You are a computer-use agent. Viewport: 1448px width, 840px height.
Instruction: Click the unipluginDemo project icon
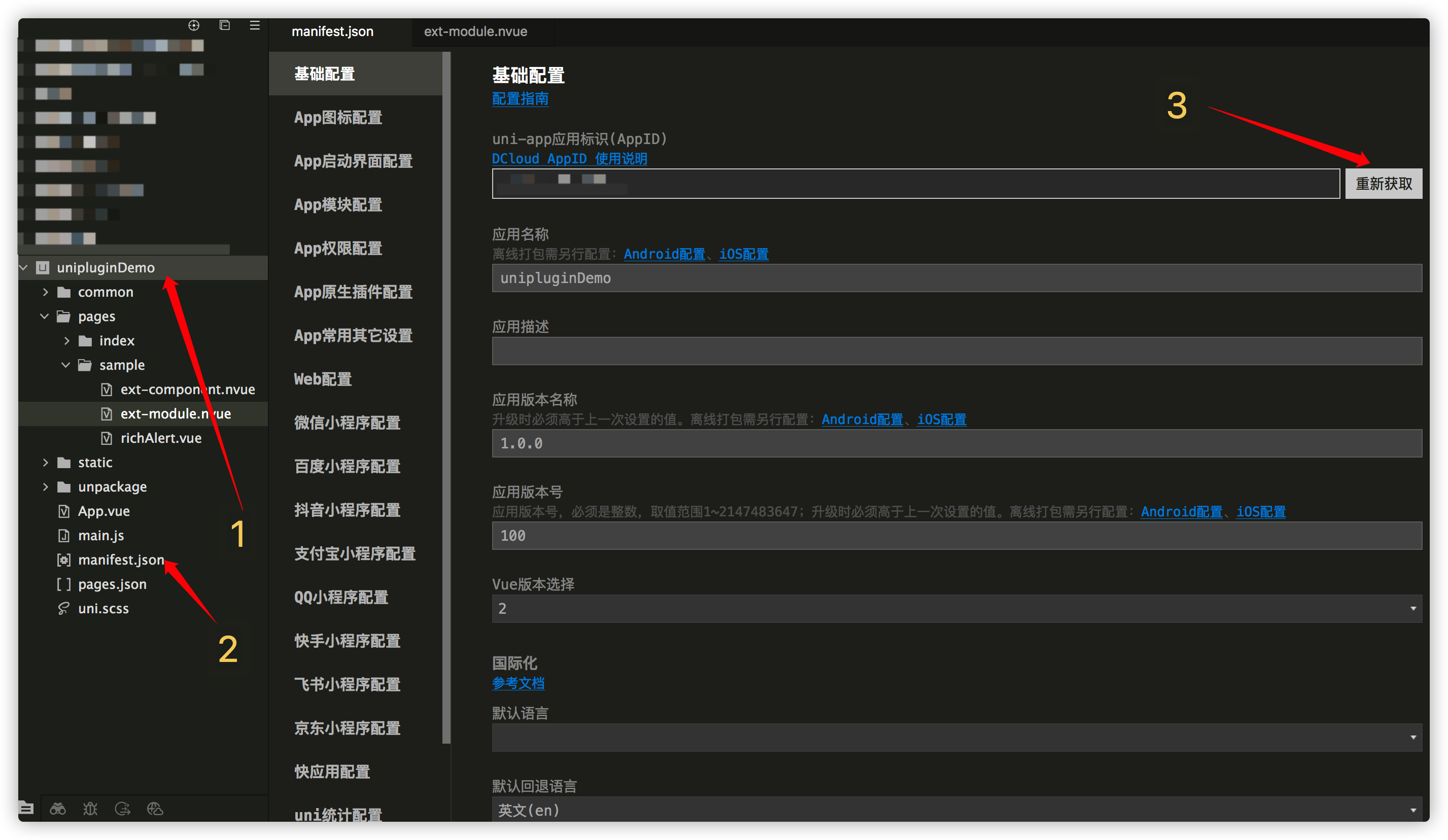click(x=43, y=267)
